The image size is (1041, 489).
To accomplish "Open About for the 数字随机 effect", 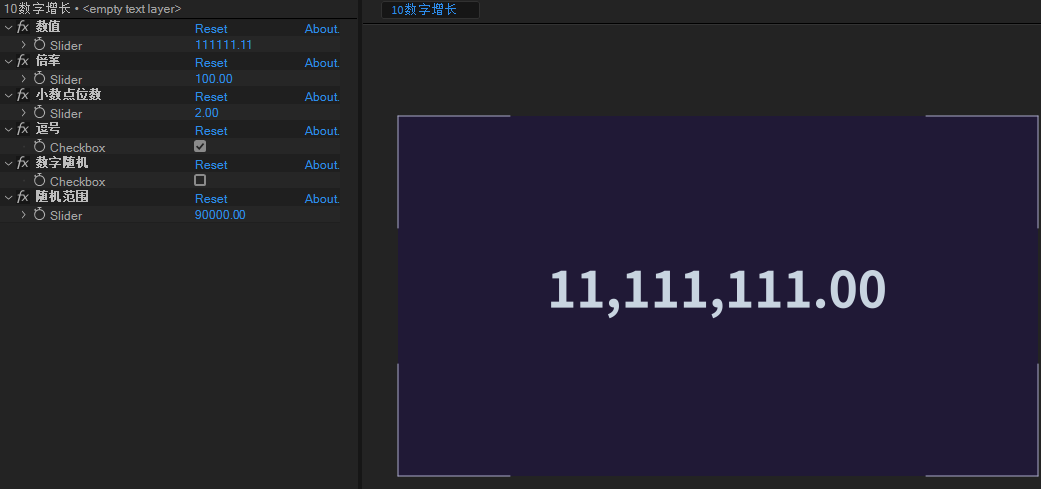I will click(322, 165).
